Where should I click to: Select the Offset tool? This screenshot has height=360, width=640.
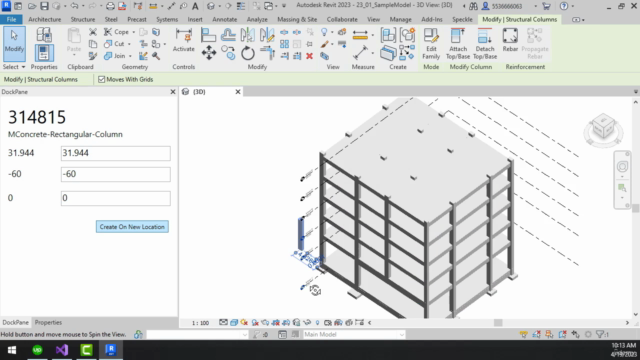click(x=228, y=35)
